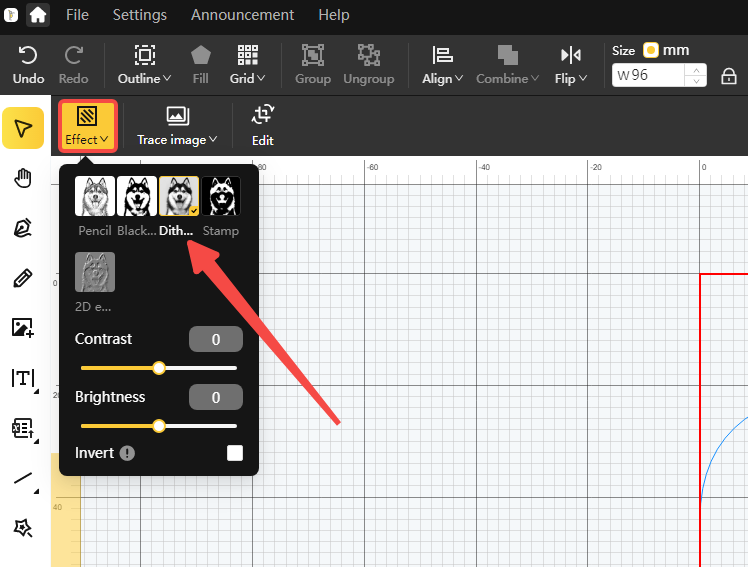Viewport: 748px width, 567px height.
Task: Open the File menu
Action: point(77,15)
